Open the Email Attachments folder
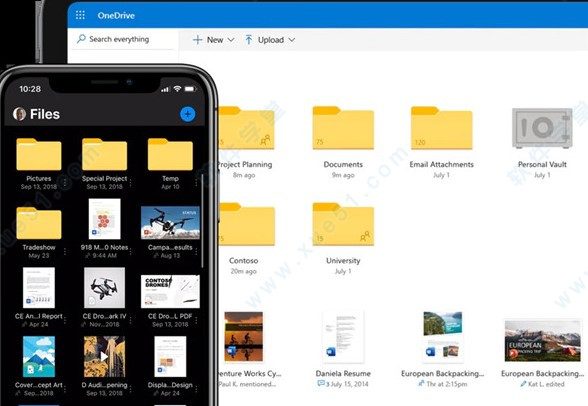This screenshot has height=406, width=588. [441, 128]
